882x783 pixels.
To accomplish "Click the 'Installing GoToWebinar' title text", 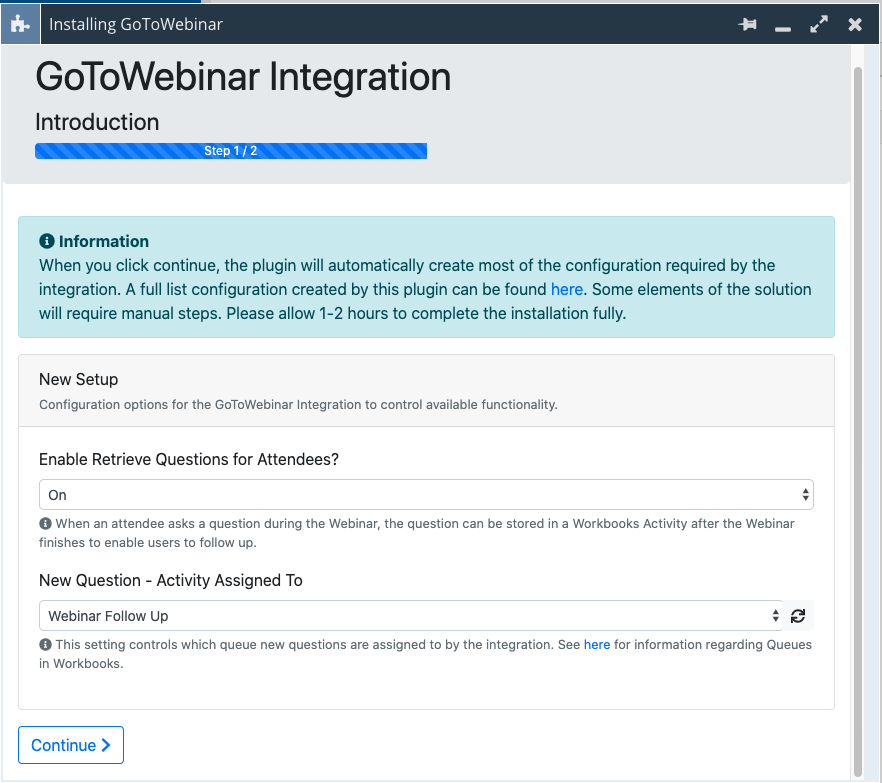I will (136, 25).
